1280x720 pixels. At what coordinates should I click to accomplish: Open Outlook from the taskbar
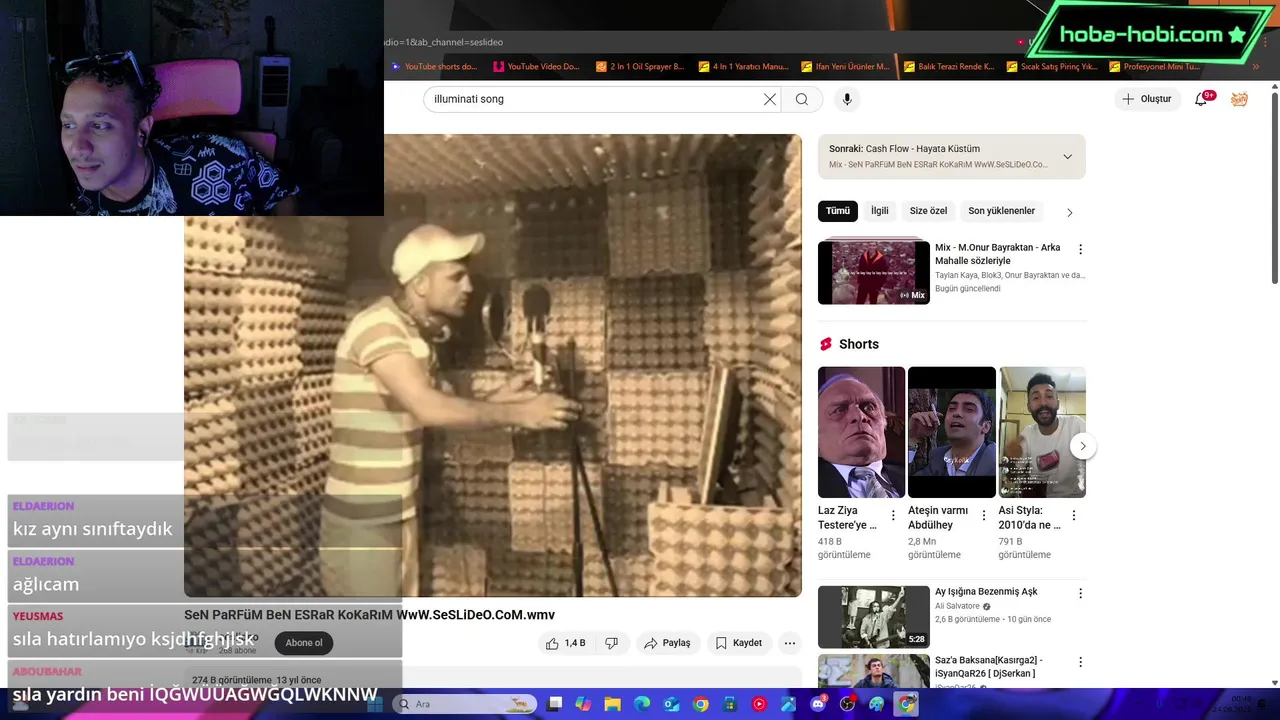[671, 704]
